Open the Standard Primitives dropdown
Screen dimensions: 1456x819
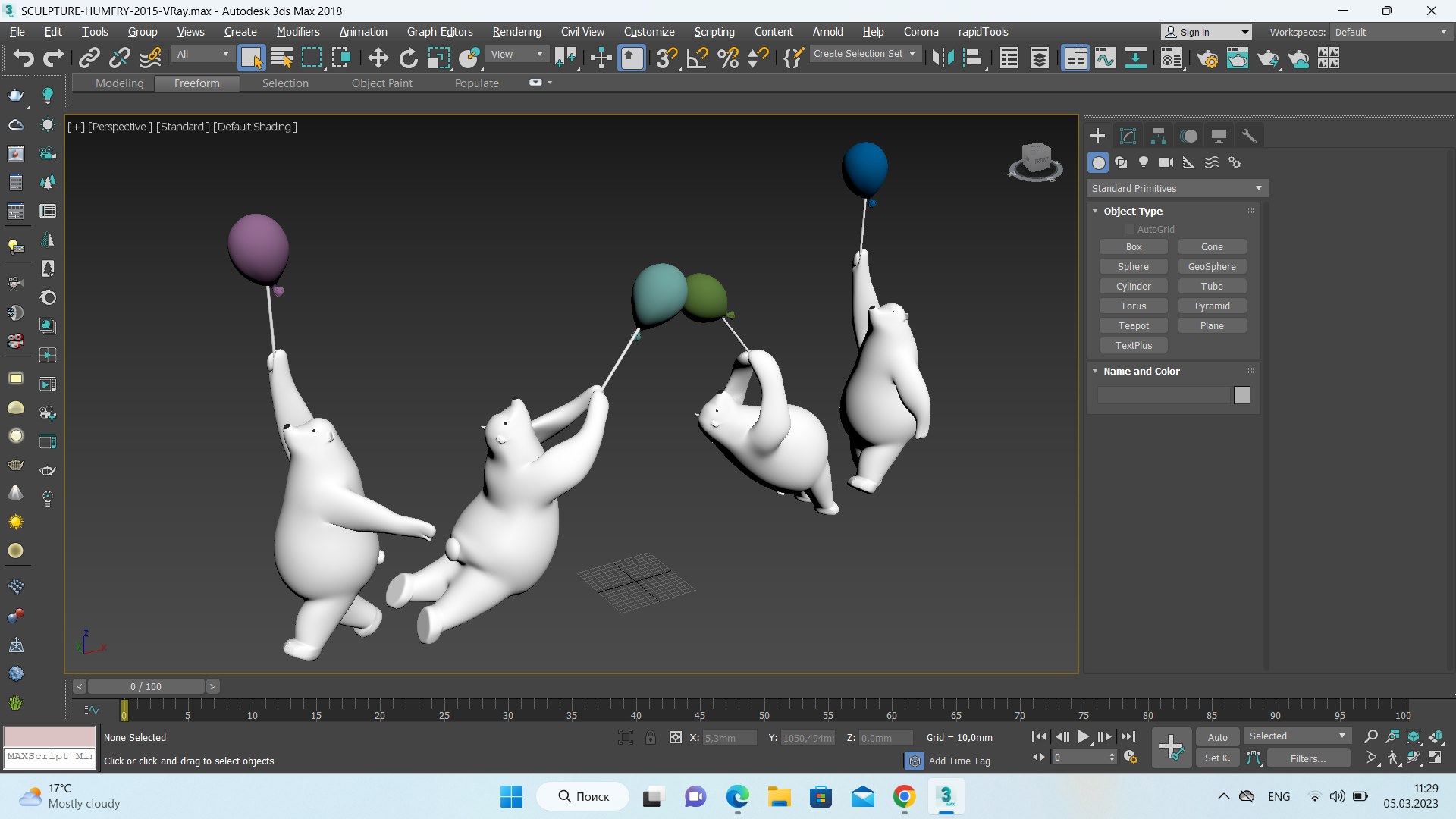point(1177,188)
